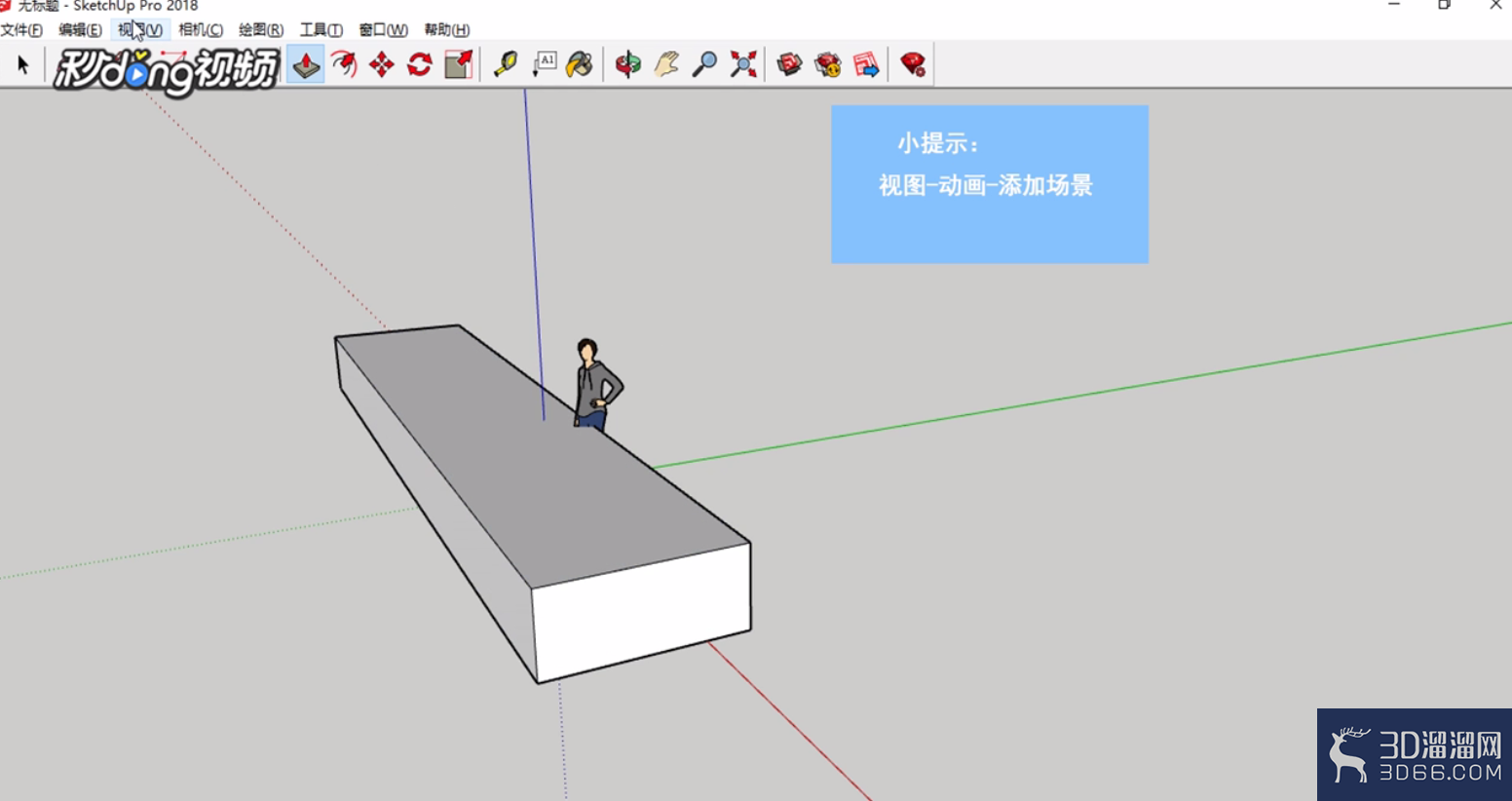The image size is (1512, 801).
Task: Choose the Zoom magnifier tool
Action: pyautogui.click(x=704, y=64)
